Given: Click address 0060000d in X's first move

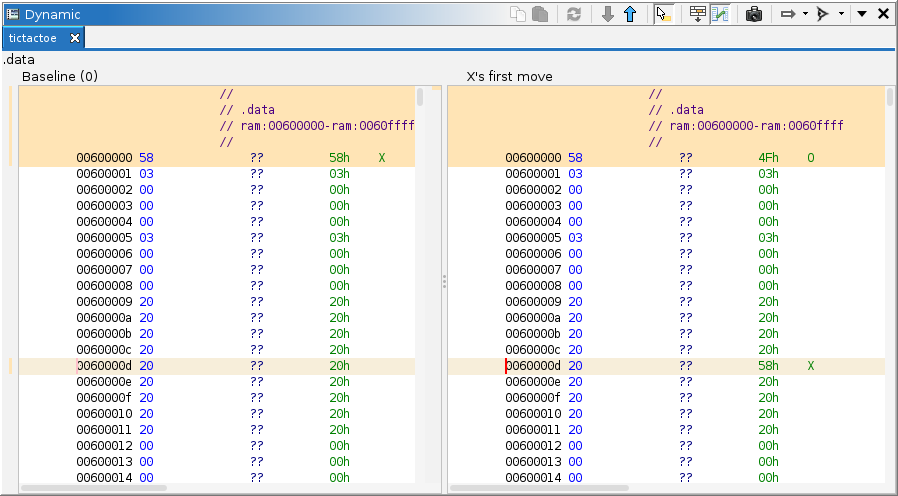Looking at the screenshot, I should (x=533, y=366).
